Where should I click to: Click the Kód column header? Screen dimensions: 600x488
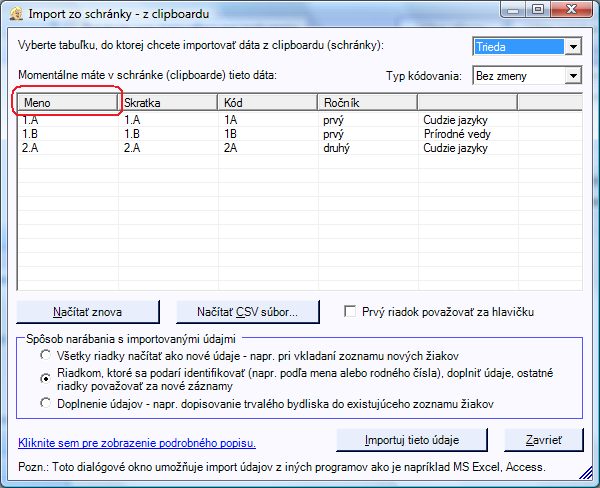(267, 103)
